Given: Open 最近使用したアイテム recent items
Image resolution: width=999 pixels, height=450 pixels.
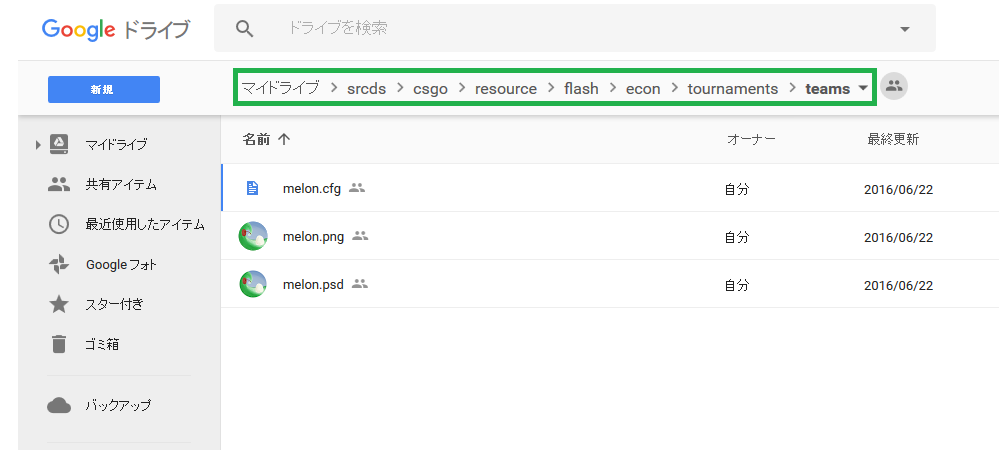Looking at the screenshot, I should [144, 224].
